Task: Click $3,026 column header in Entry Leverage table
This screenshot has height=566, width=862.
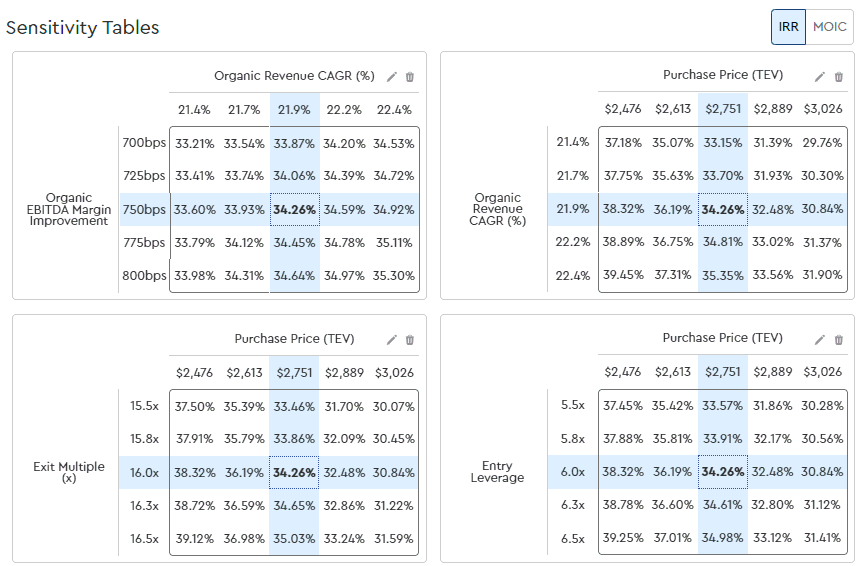Action: pyautogui.click(x=822, y=372)
